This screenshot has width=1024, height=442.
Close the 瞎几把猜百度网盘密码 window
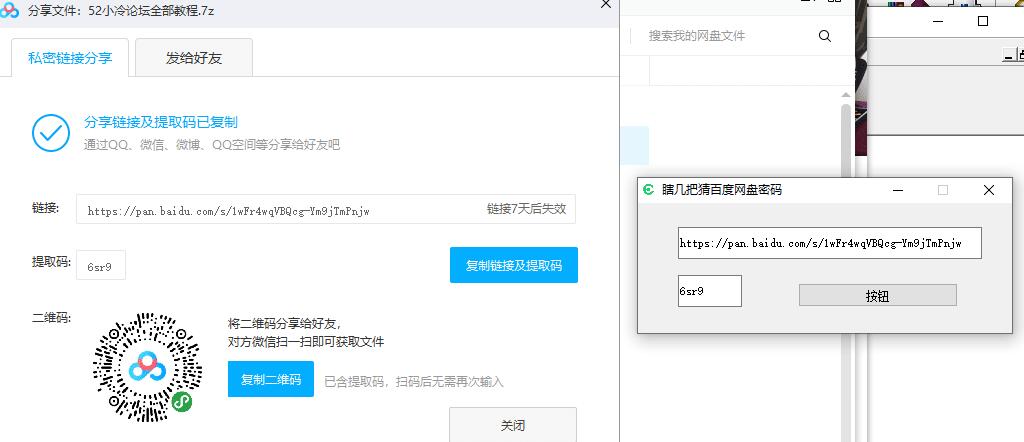[x=989, y=190]
